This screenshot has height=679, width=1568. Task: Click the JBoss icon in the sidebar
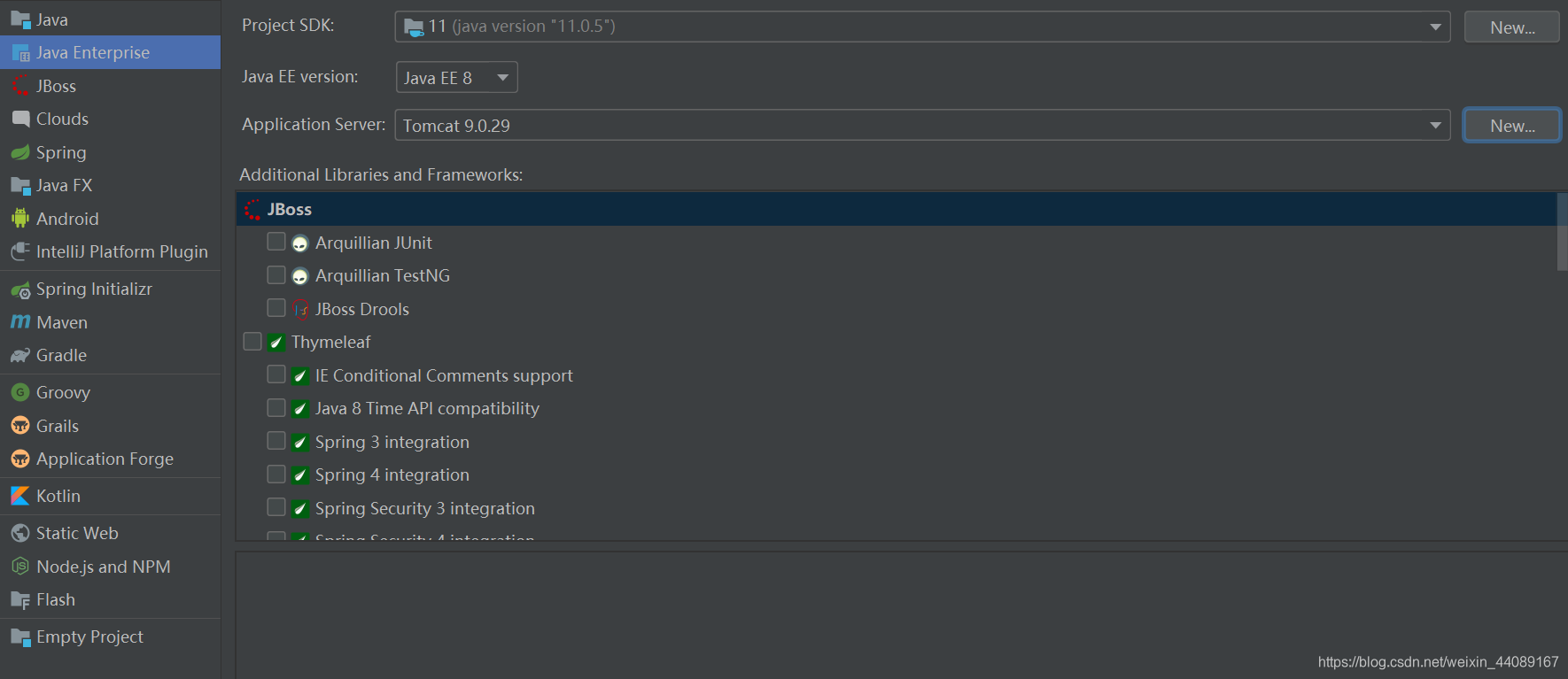(x=20, y=86)
